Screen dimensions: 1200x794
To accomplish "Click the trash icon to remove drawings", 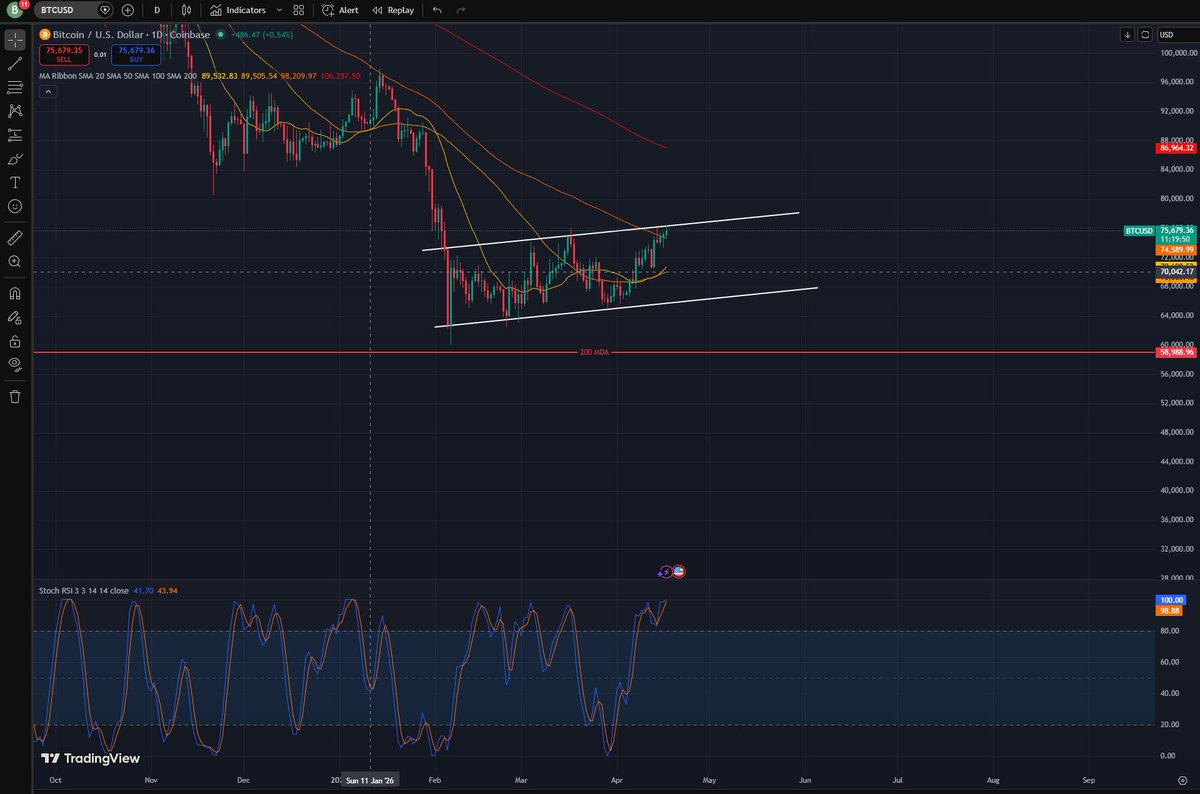I will [x=15, y=396].
